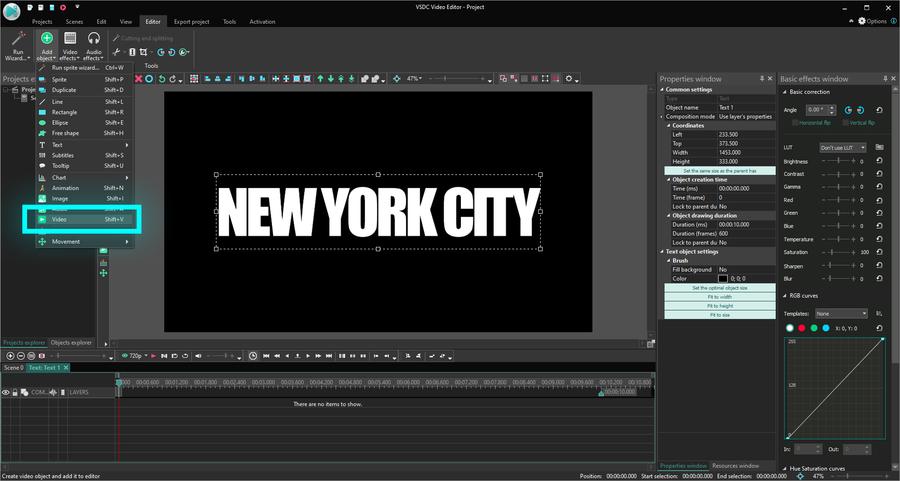
Task: Click the zoom out minus icon above the timeline
Action: (21, 356)
